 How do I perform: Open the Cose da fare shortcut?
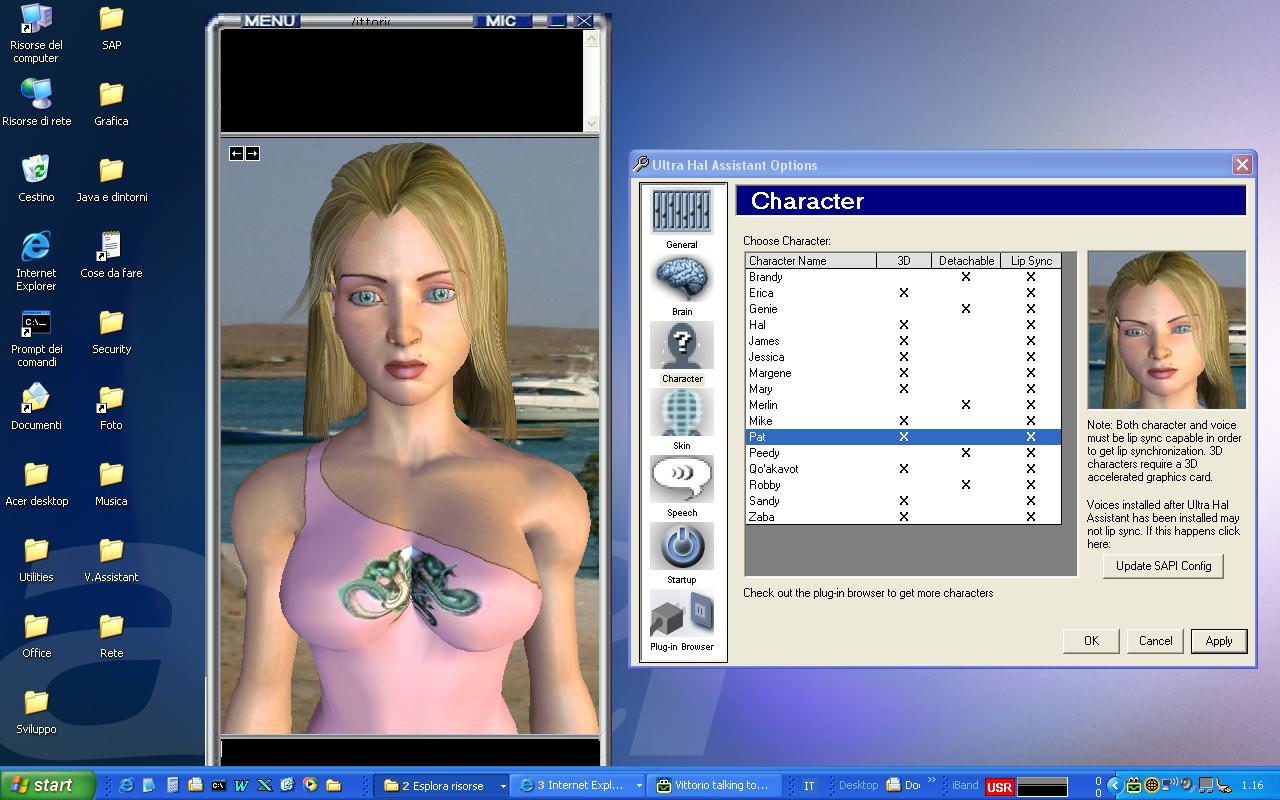[x=111, y=255]
